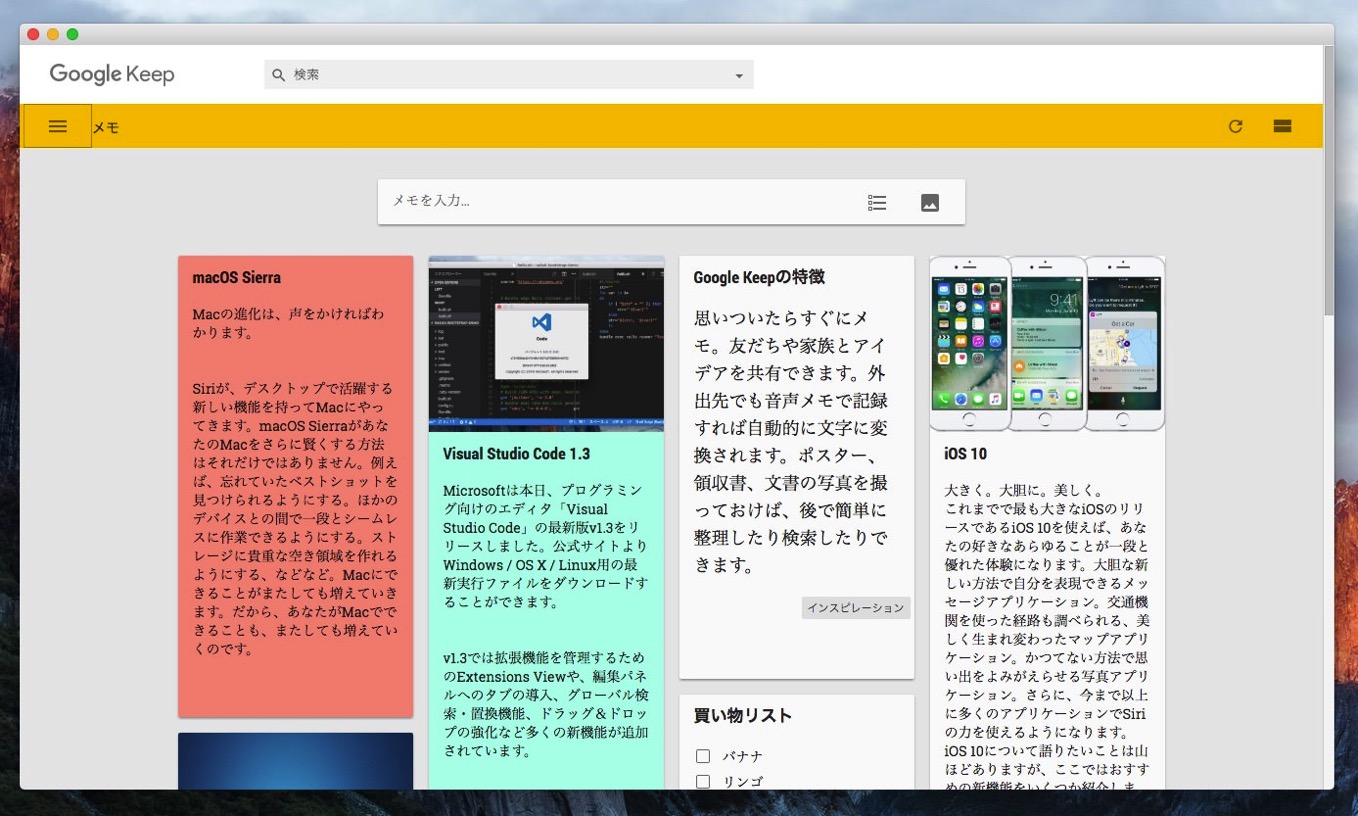Screen dimensions: 1358x816
Task: Open the 買い物リスト note title
Action: click(743, 716)
